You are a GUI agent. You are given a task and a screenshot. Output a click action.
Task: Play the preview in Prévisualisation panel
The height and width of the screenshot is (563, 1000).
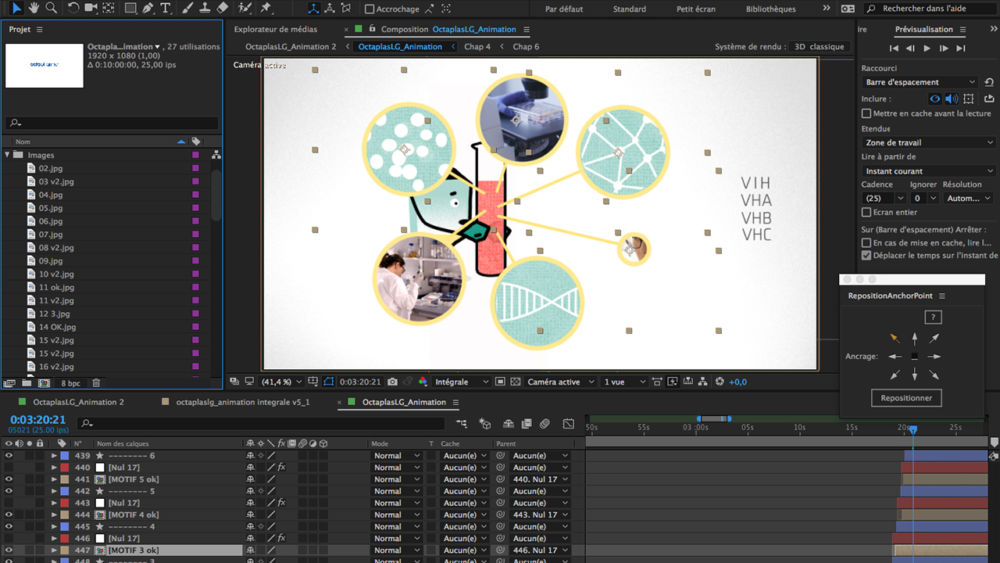coord(927,48)
